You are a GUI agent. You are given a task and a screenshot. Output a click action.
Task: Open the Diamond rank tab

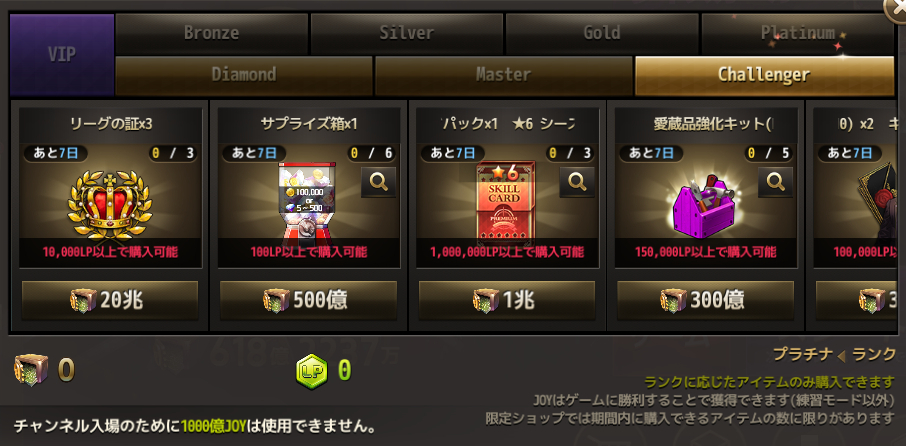point(244,75)
